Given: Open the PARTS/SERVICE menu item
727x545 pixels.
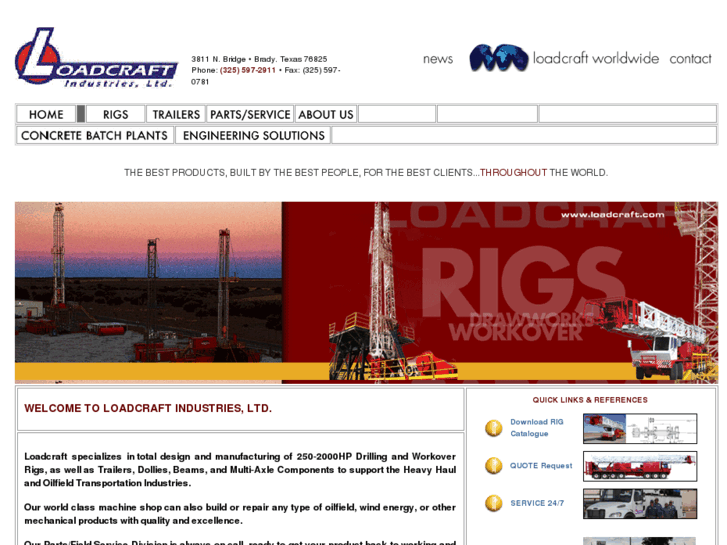Looking at the screenshot, I should pyautogui.click(x=250, y=114).
